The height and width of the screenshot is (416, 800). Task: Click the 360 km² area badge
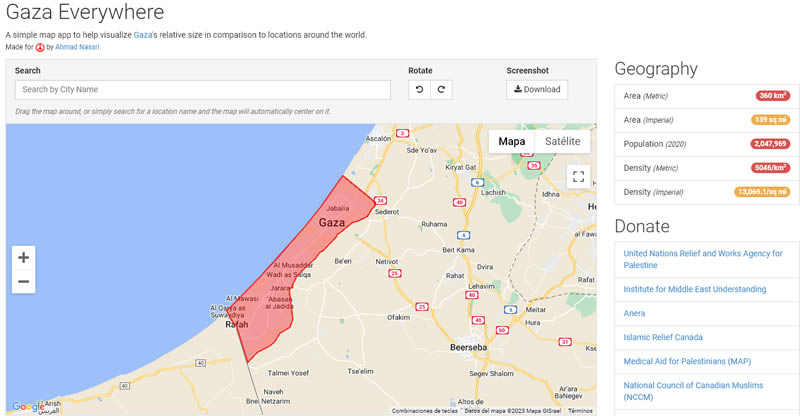point(772,96)
